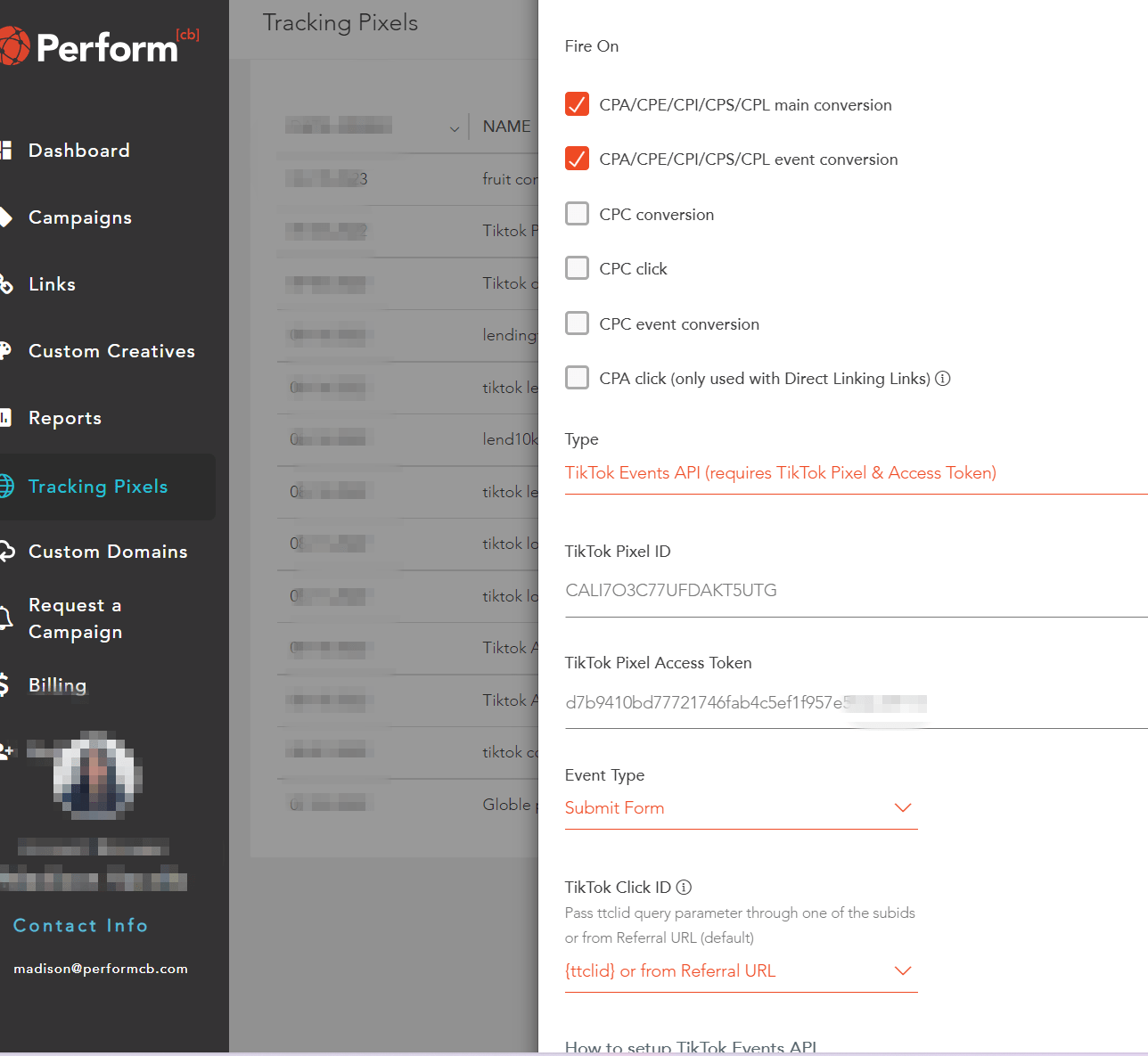The height and width of the screenshot is (1056, 1148).
Task: Click the Custom Creatives palette icon
Action: pos(5,350)
